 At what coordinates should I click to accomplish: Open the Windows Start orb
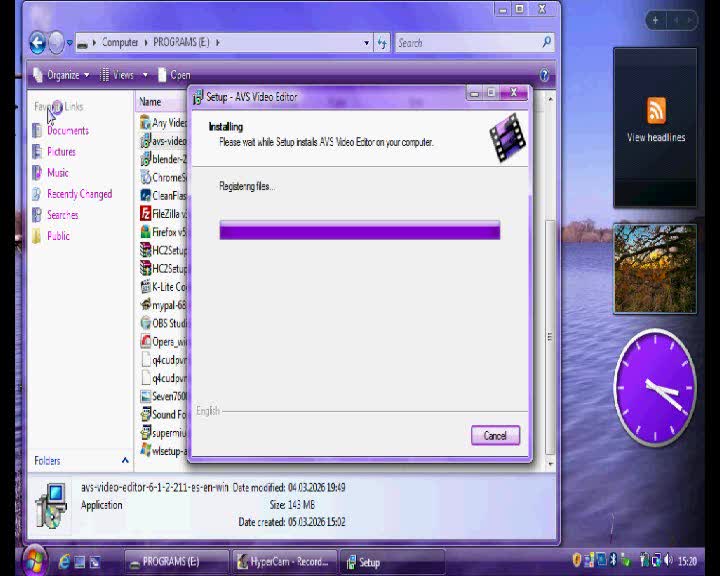[x=33, y=560]
